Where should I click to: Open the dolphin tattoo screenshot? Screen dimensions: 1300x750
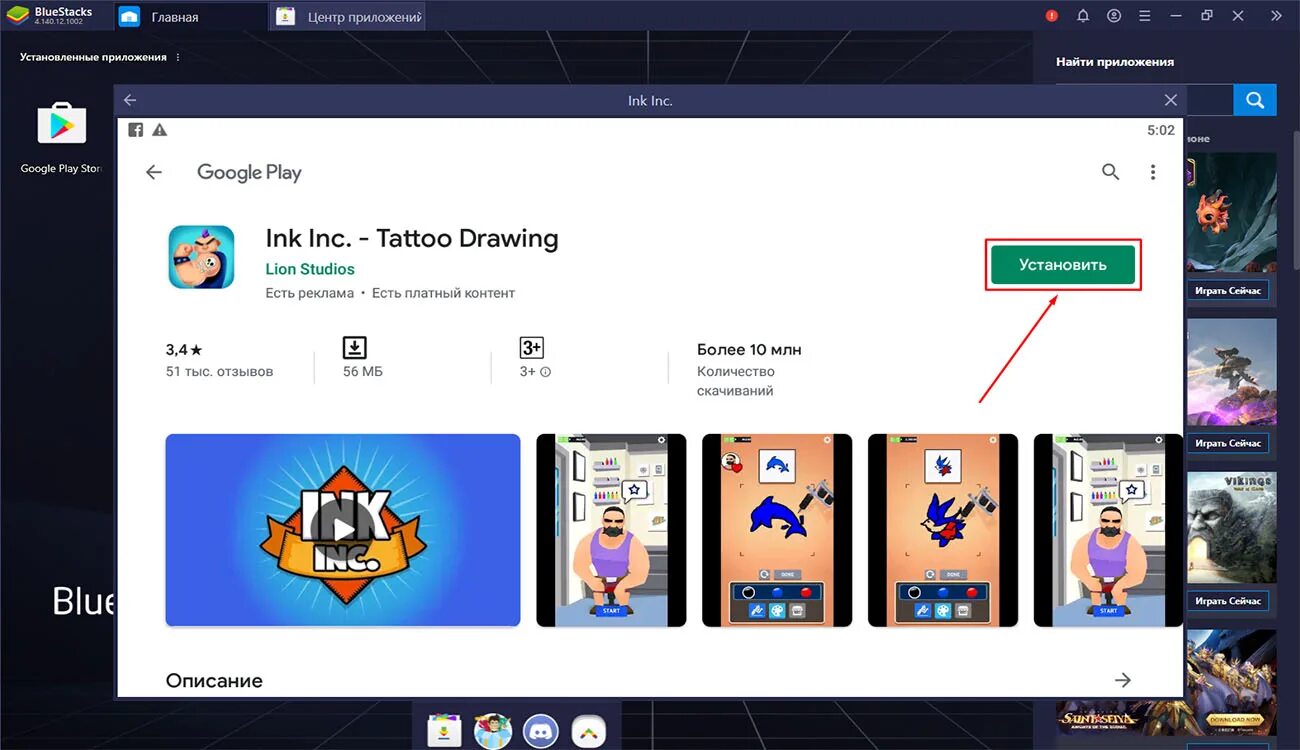pos(777,530)
